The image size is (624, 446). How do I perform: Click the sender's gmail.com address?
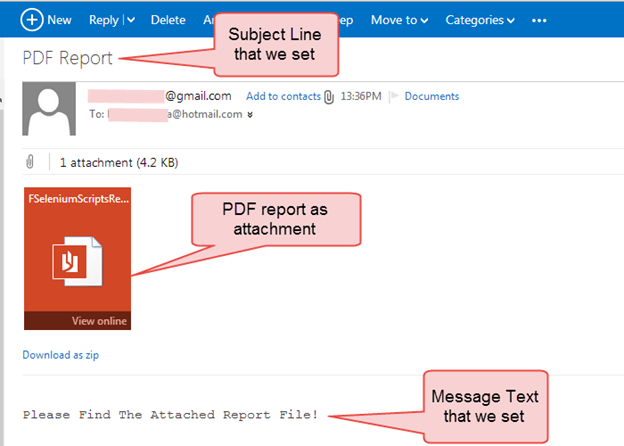point(198,97)
